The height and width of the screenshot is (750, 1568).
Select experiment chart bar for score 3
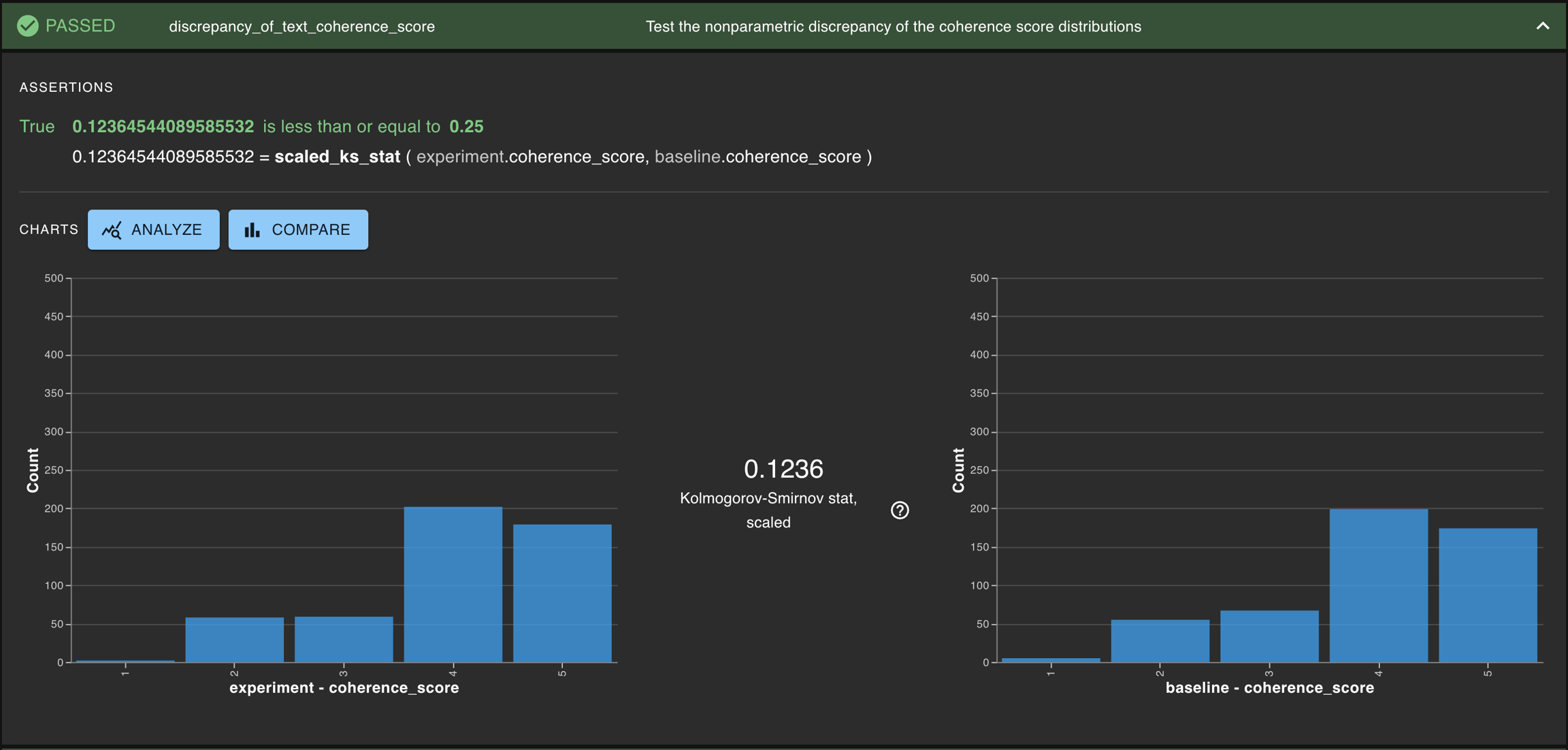point(344,639)
